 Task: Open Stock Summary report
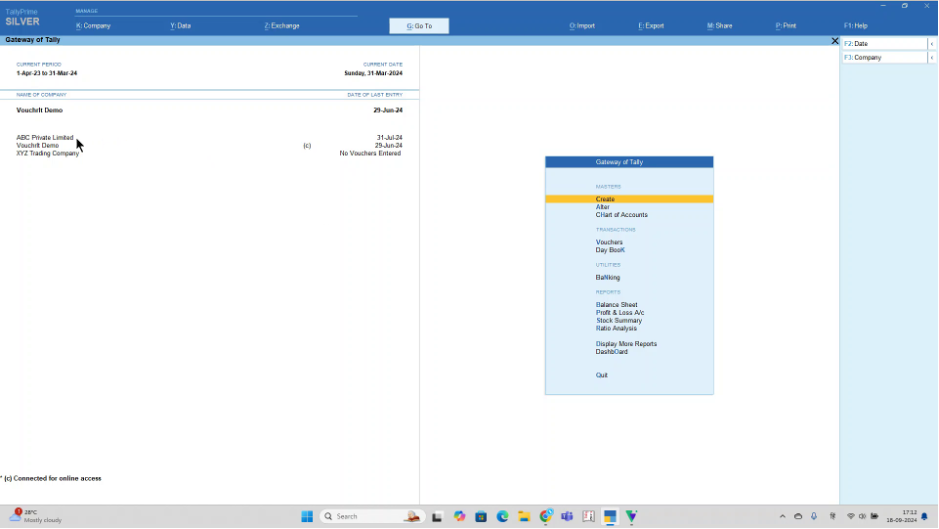click(619, 321)
